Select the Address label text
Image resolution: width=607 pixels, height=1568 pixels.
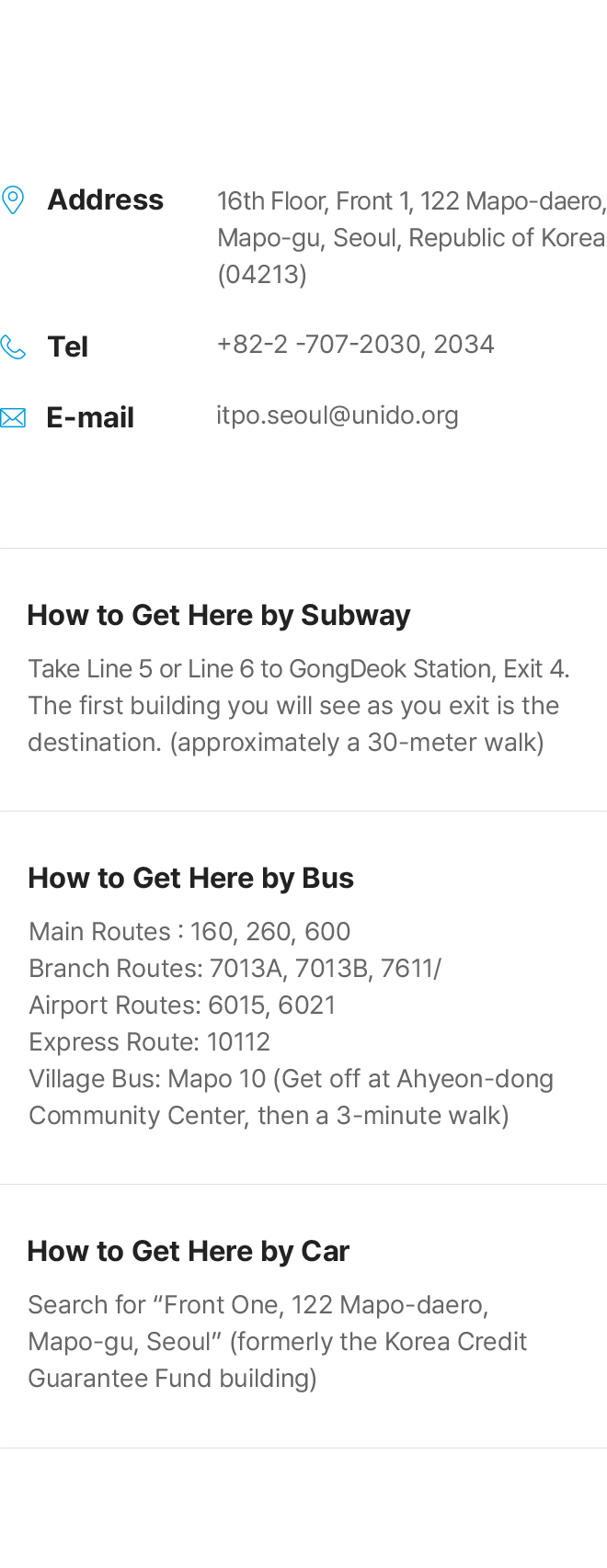click(x=106, y=200)
